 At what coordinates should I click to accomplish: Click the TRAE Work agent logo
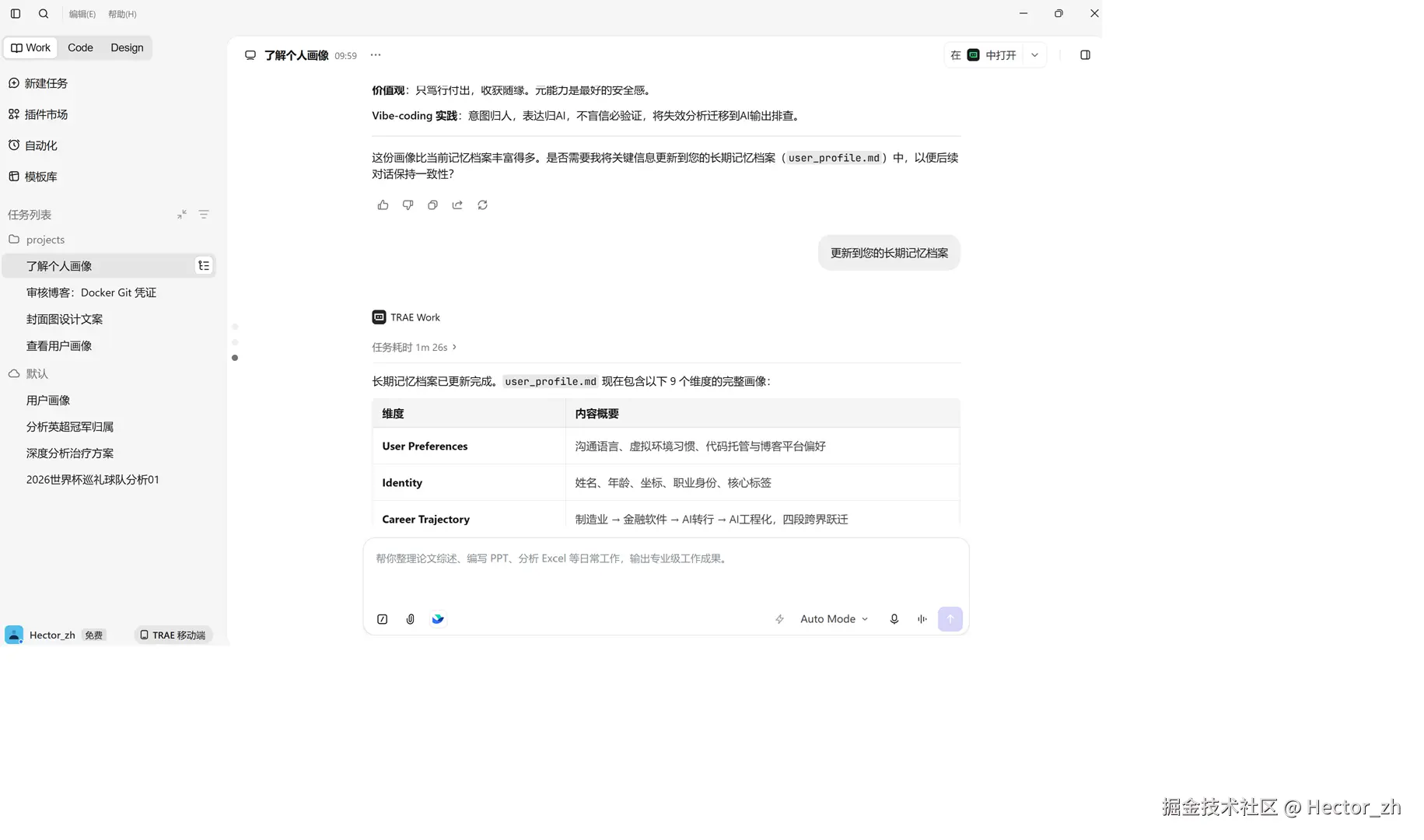coord(379,317)
